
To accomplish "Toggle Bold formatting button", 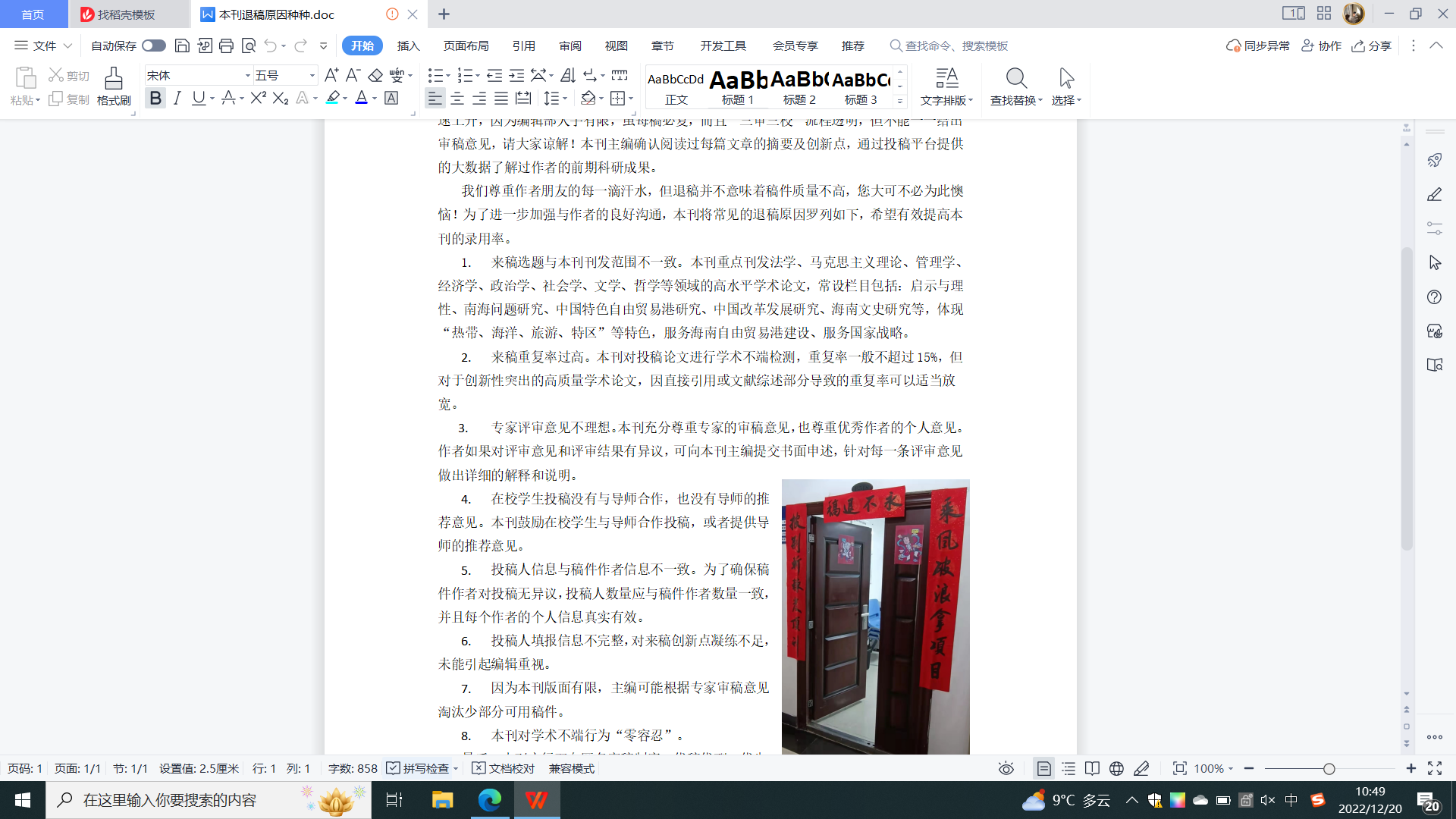I will [155, 99].
